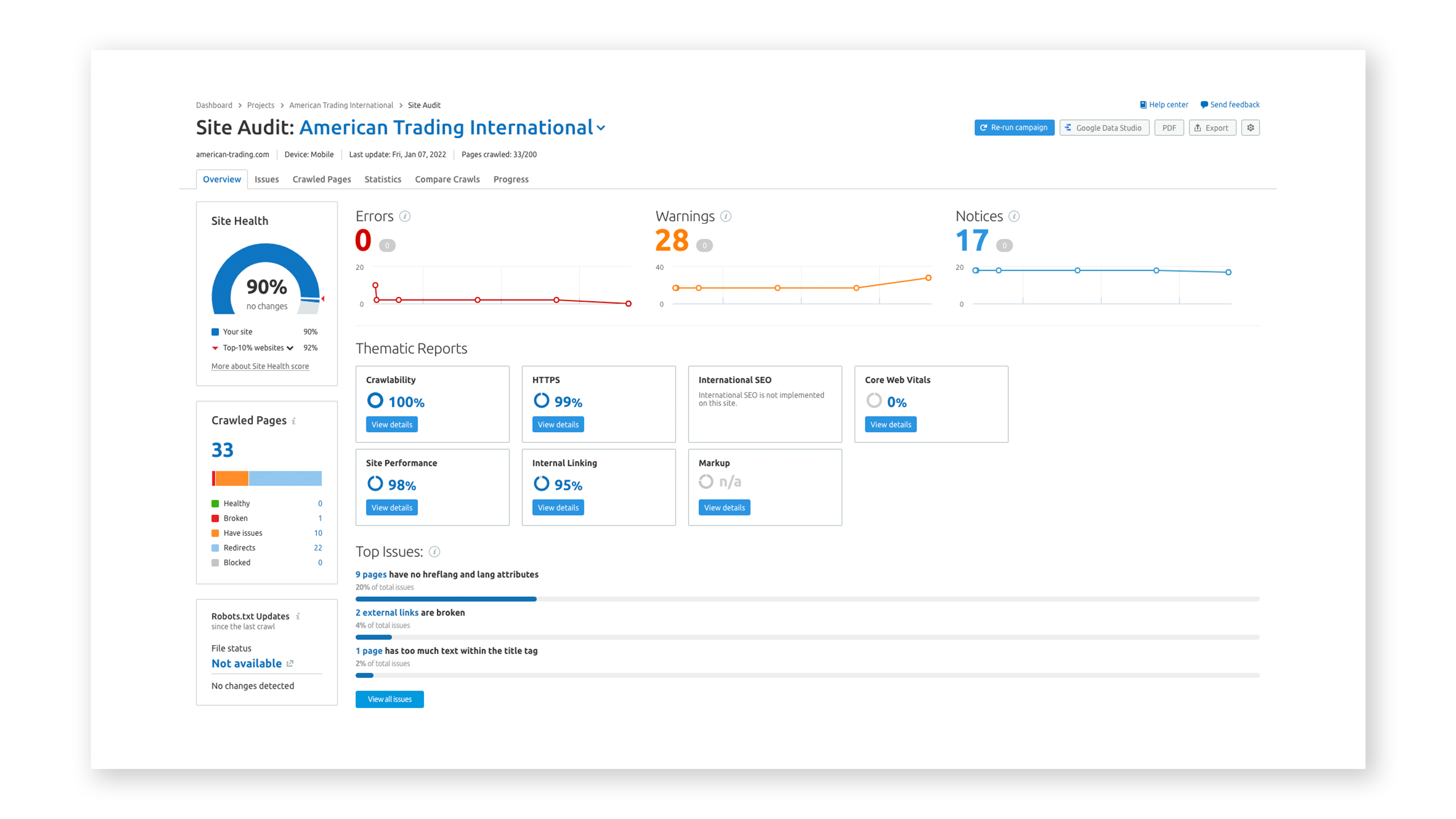Click the Top Issues info icon
The width and height of the screenshot is (1456, 819).
pos(434,552)
